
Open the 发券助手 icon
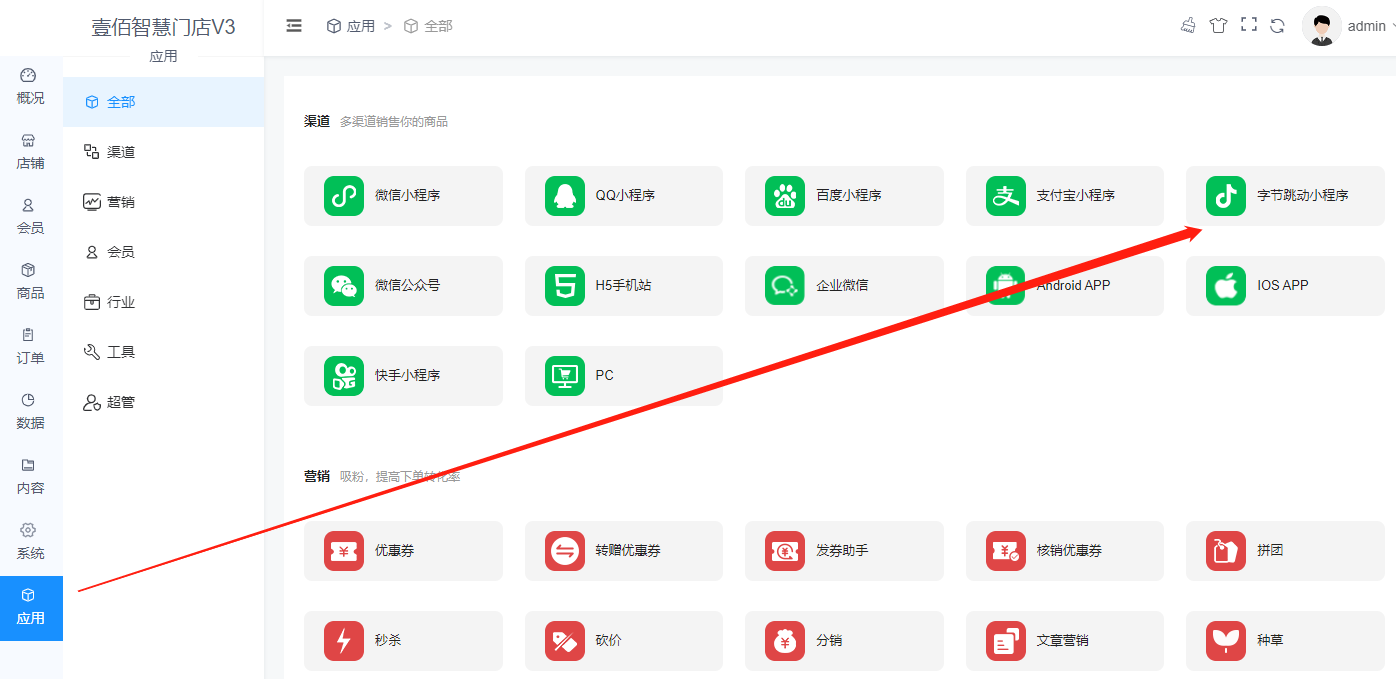tap(785, 551)
